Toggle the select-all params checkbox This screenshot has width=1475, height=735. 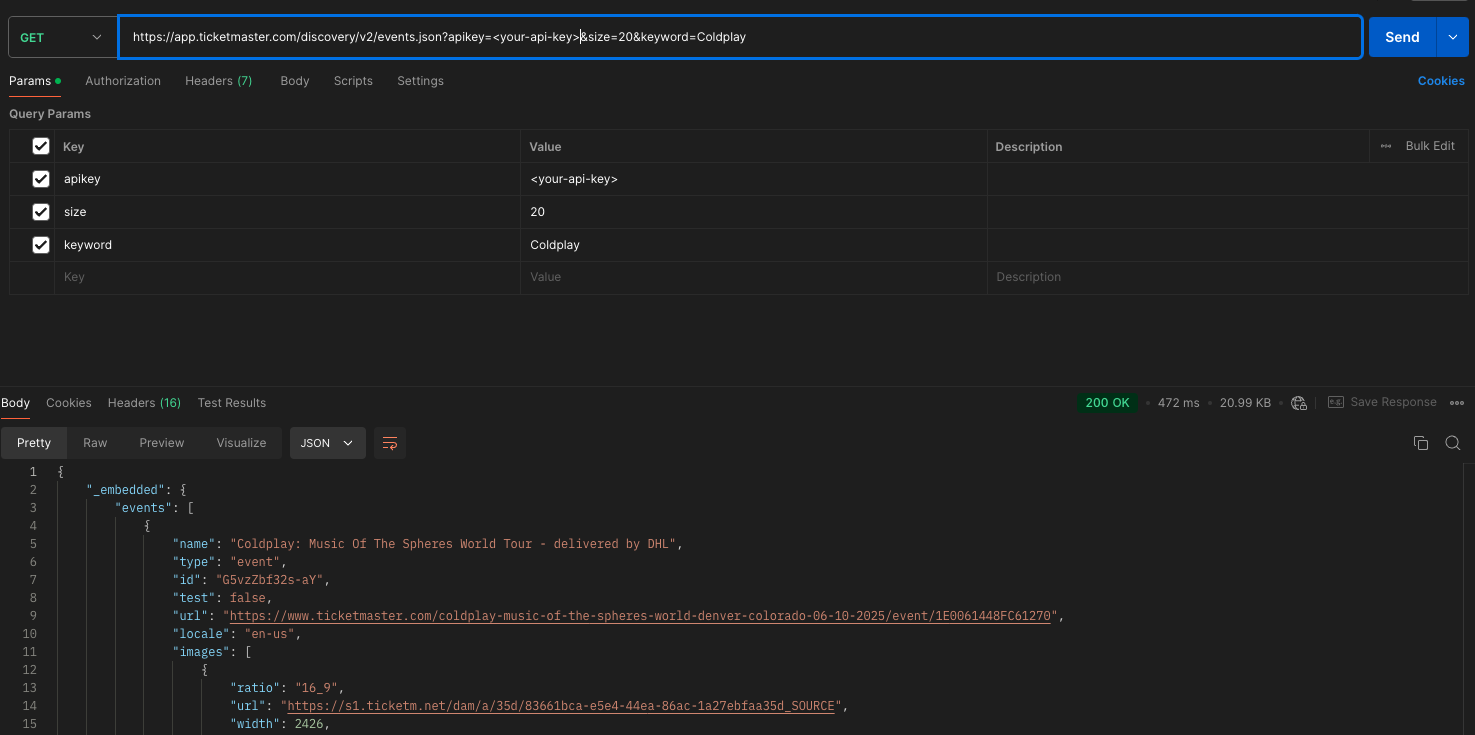(41, 146)
